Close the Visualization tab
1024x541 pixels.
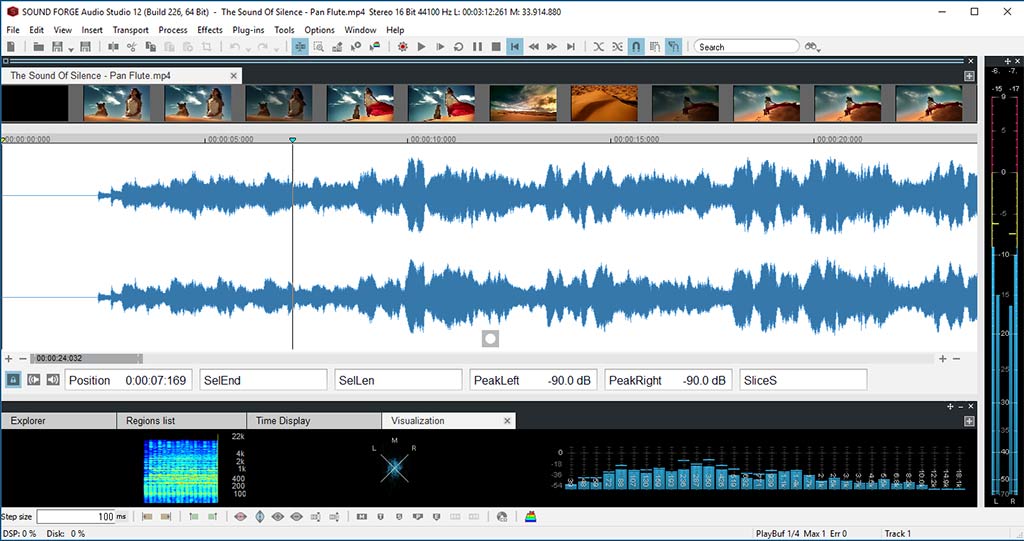coord(507,421)
